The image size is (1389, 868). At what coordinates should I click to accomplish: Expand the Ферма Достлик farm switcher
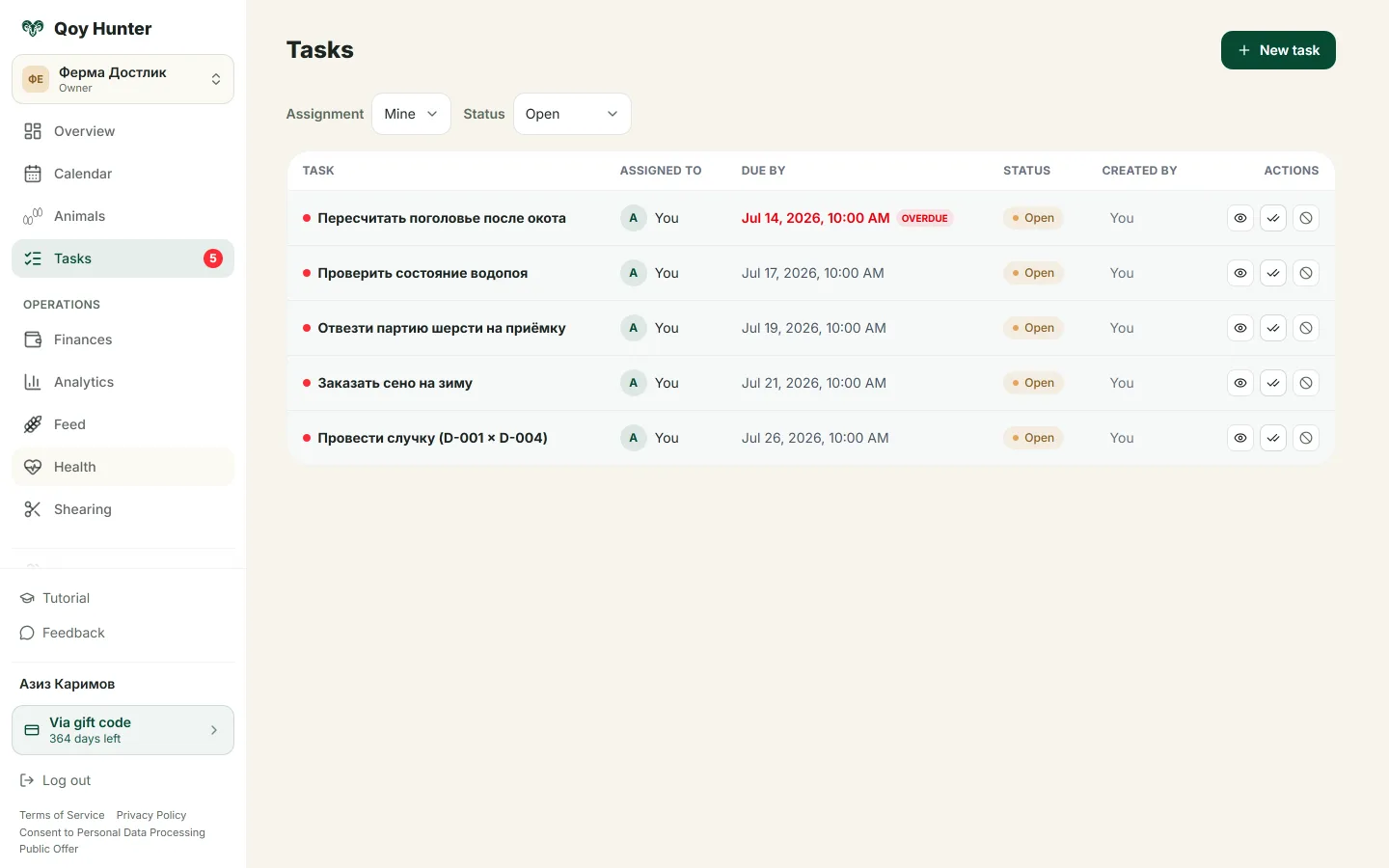[123, 79]
